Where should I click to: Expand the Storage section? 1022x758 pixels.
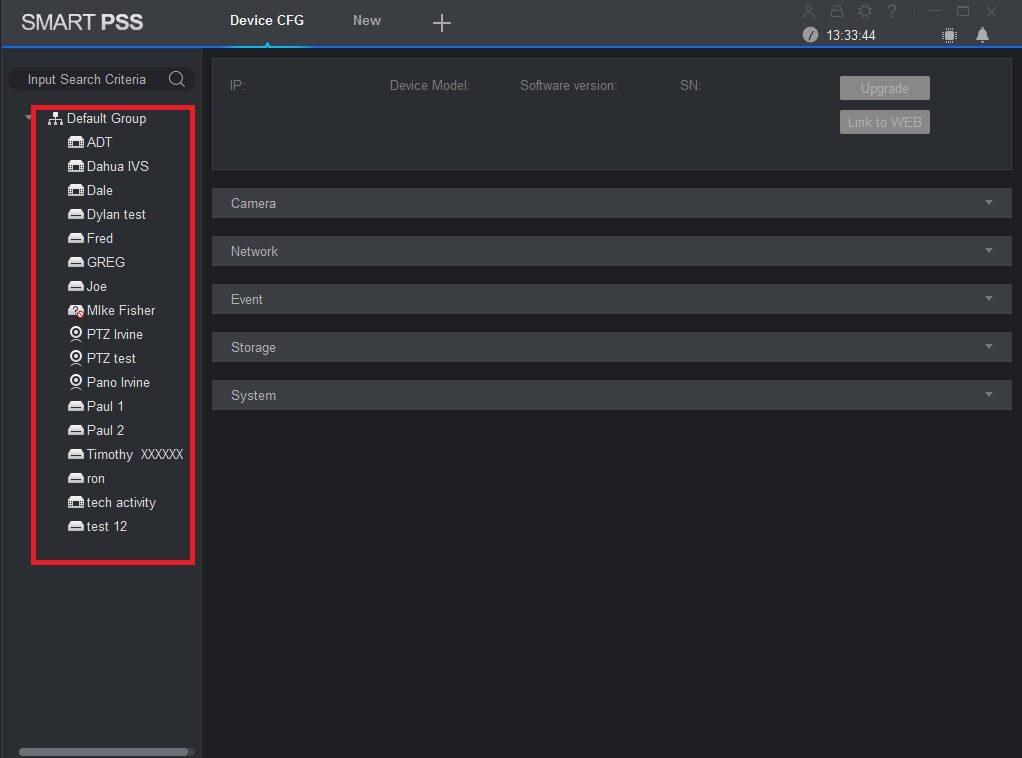tap(611, 347)
